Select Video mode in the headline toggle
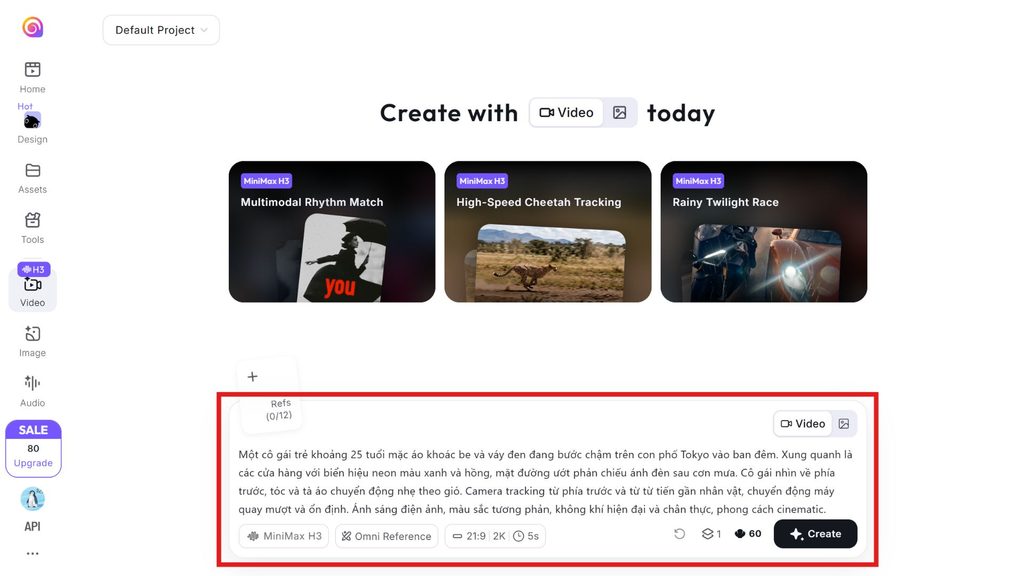Viewport: 1024px width, 576px height. pyautogui.click(x=566, y=112)
